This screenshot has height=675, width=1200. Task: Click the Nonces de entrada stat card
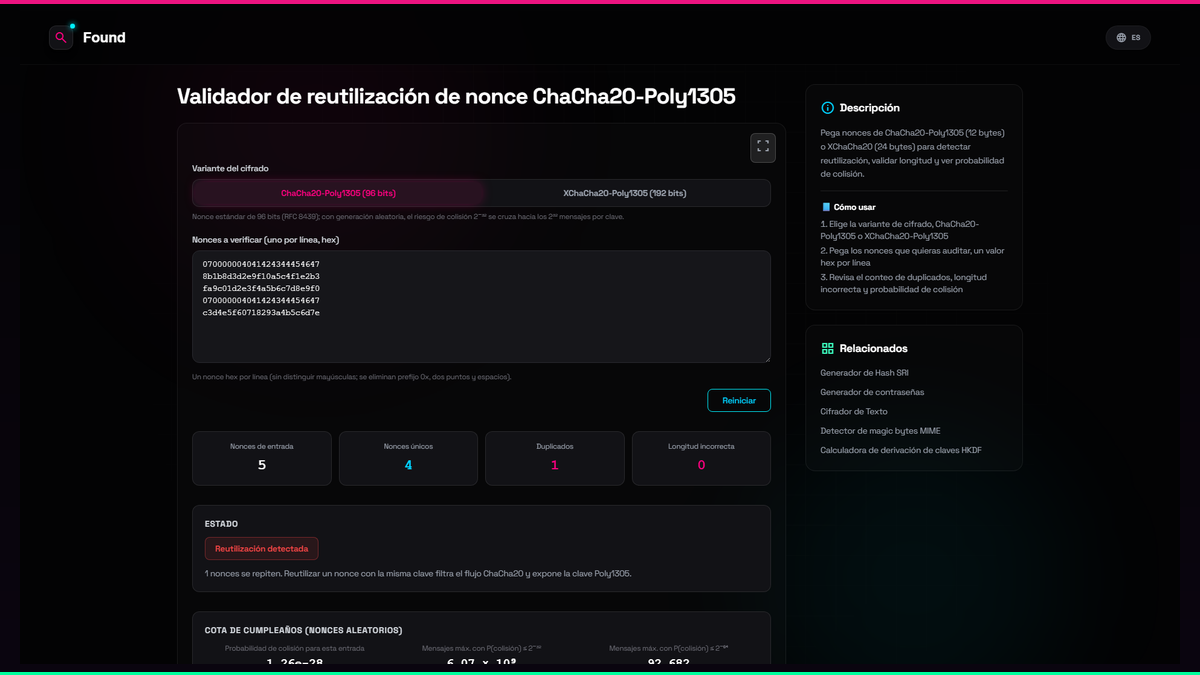click(x=262, y=458)
